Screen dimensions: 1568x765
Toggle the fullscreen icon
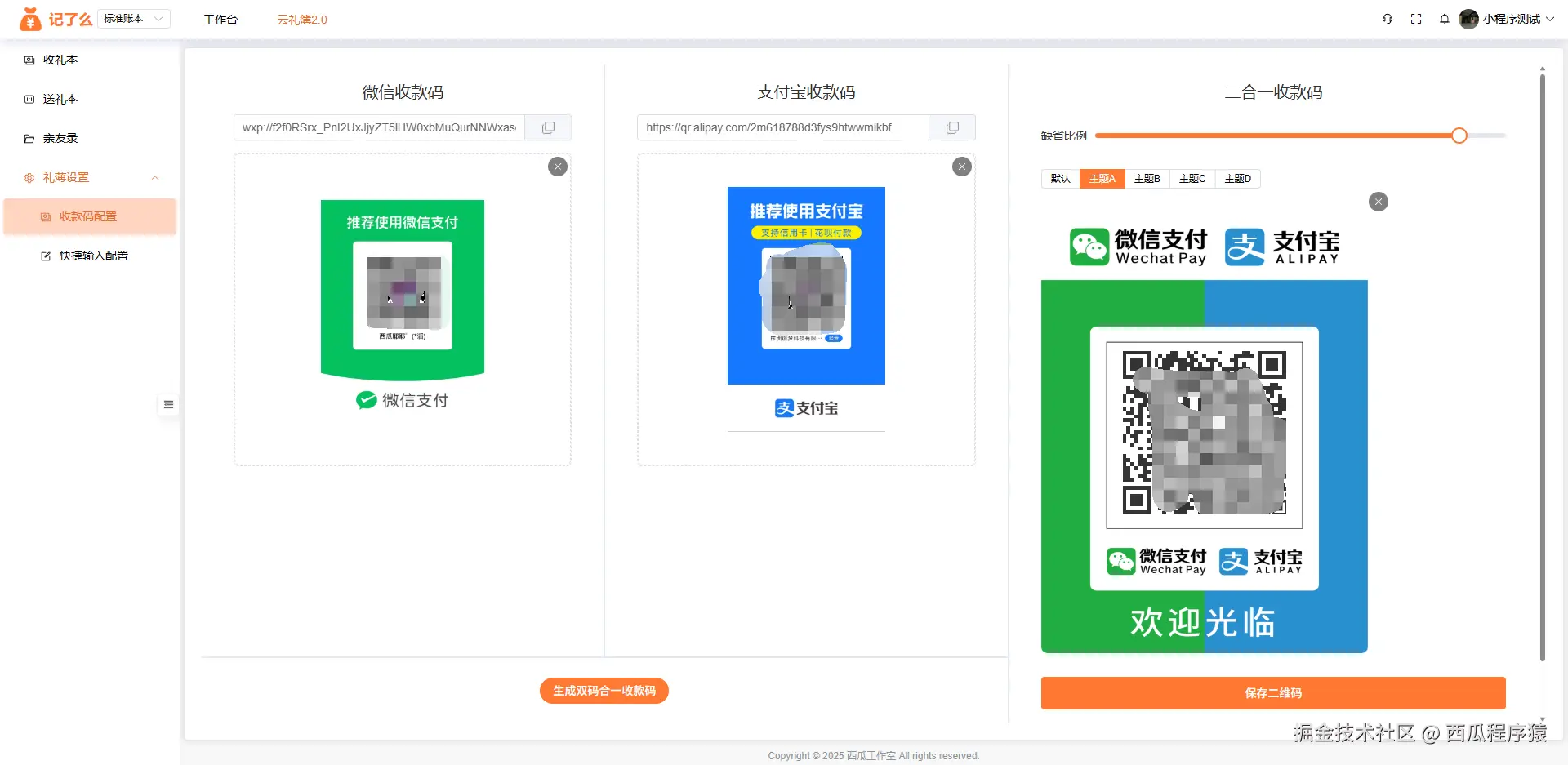coord(1416,19)
